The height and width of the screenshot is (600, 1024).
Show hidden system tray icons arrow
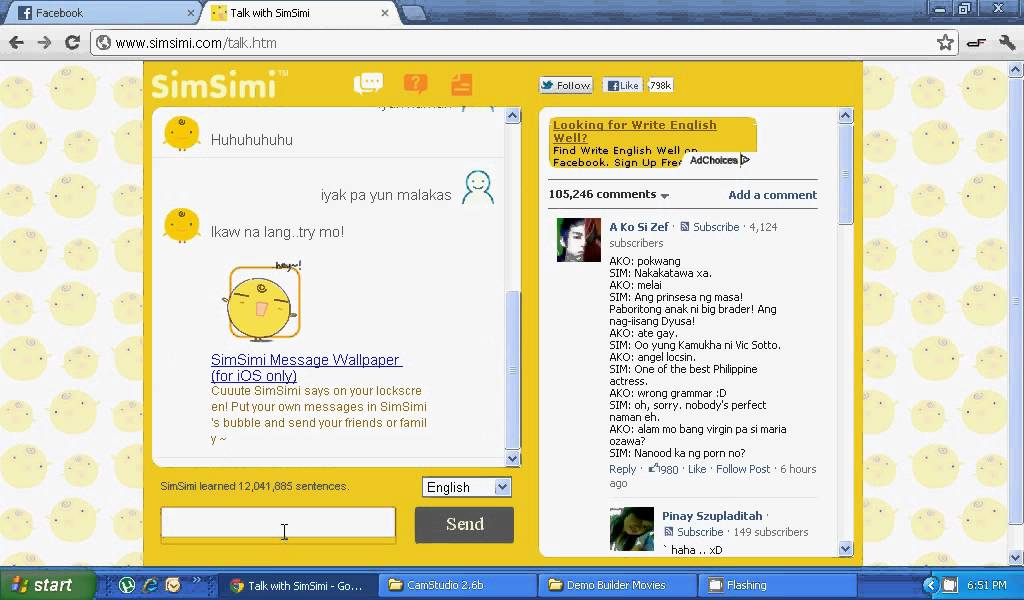click(931, 585)
